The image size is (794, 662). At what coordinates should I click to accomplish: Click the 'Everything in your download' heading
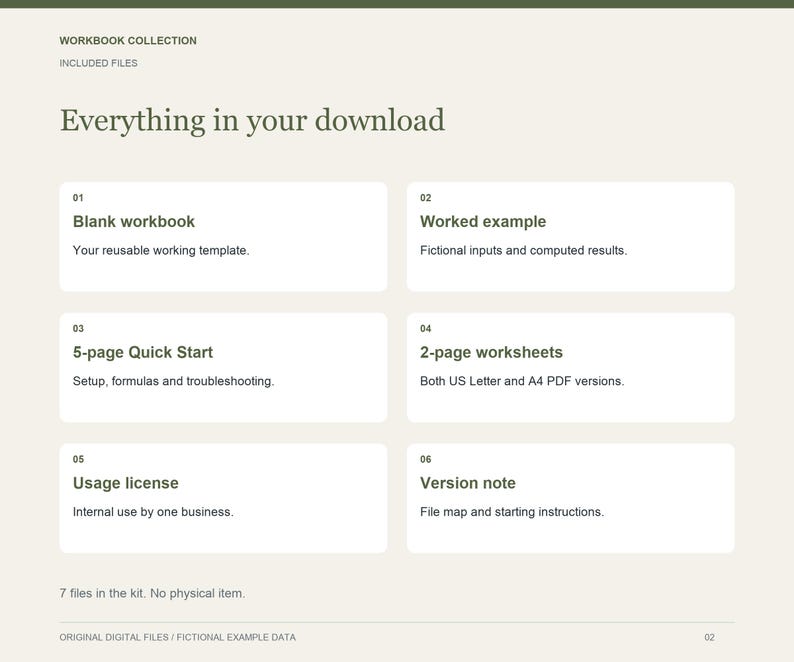252,121
